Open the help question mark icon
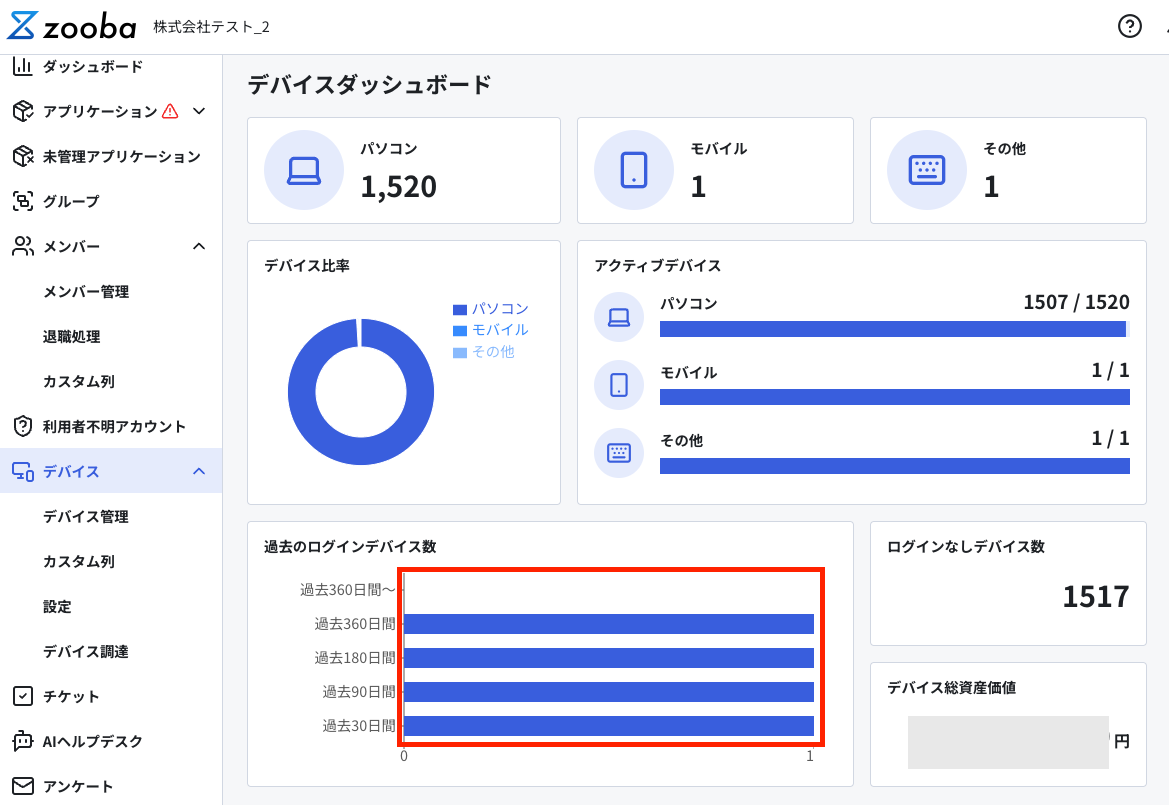Viewport: 1169px width, 805px height. pos(1129,26)
